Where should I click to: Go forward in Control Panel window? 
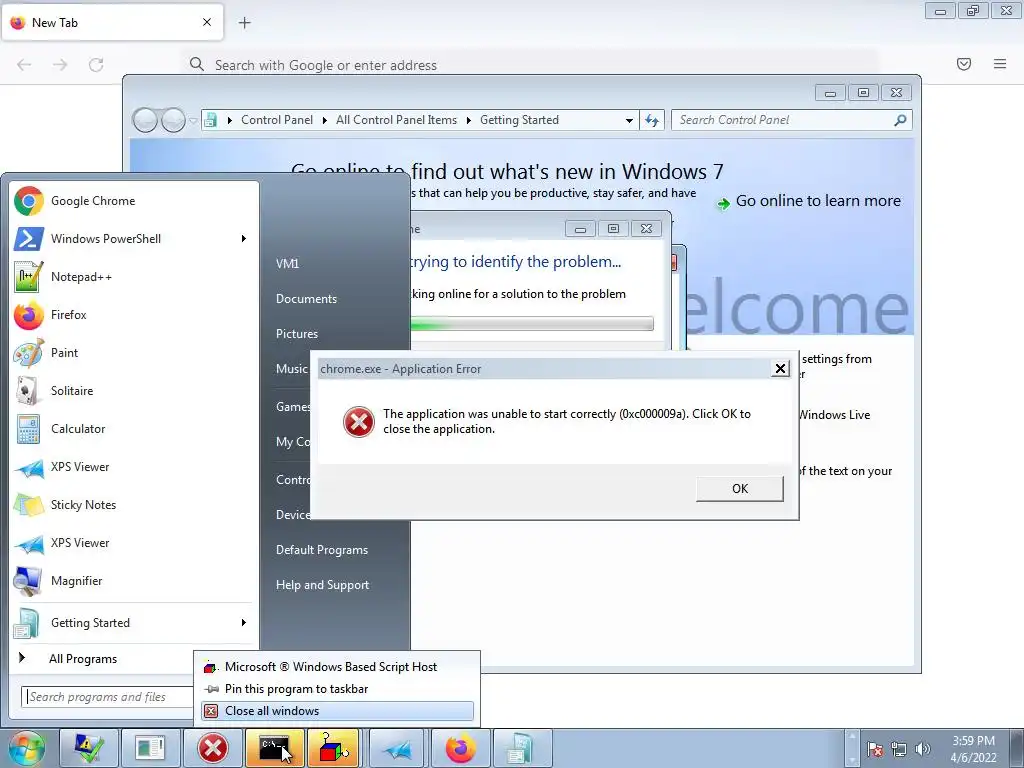pyautogui.click(x=173, y=120)
